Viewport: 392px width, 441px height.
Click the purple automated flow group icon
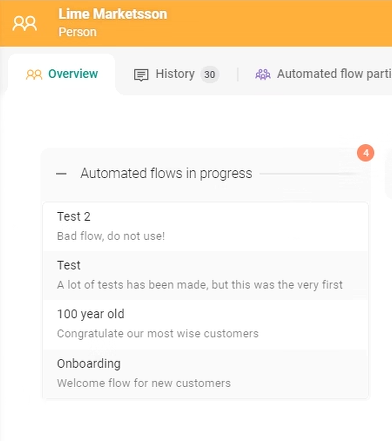click(263, 74)
